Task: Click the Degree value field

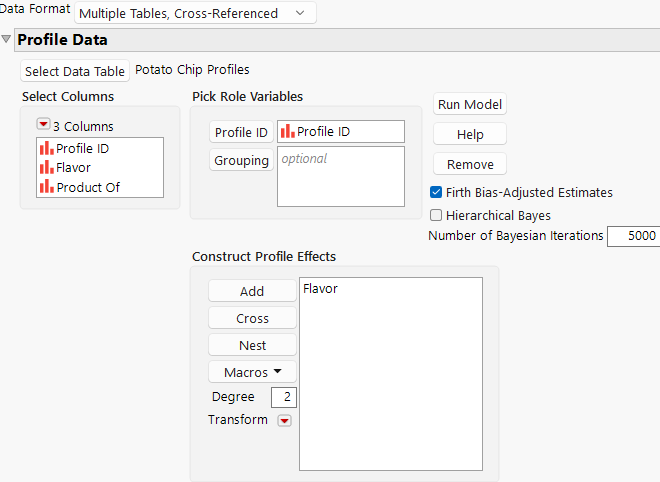Action: tap(284, 397)
